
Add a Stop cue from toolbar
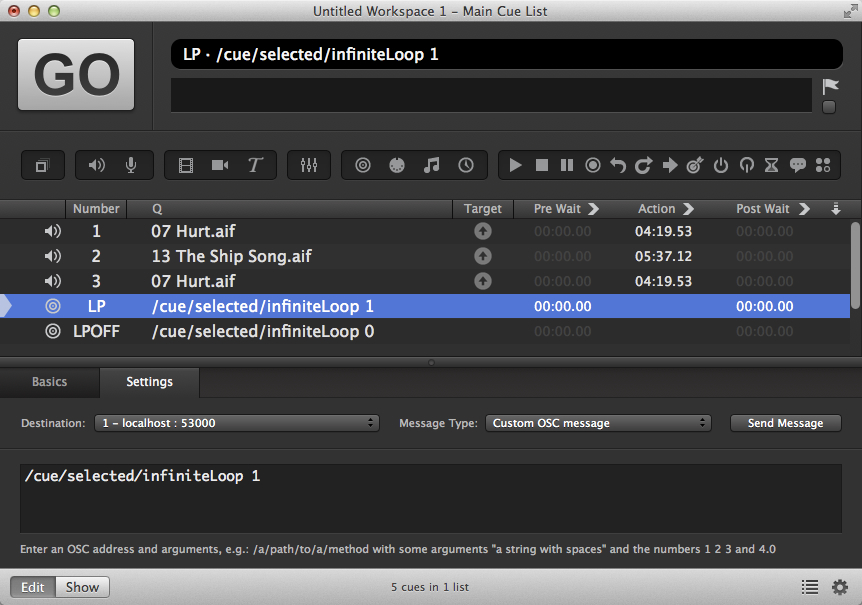pos(542,165)
